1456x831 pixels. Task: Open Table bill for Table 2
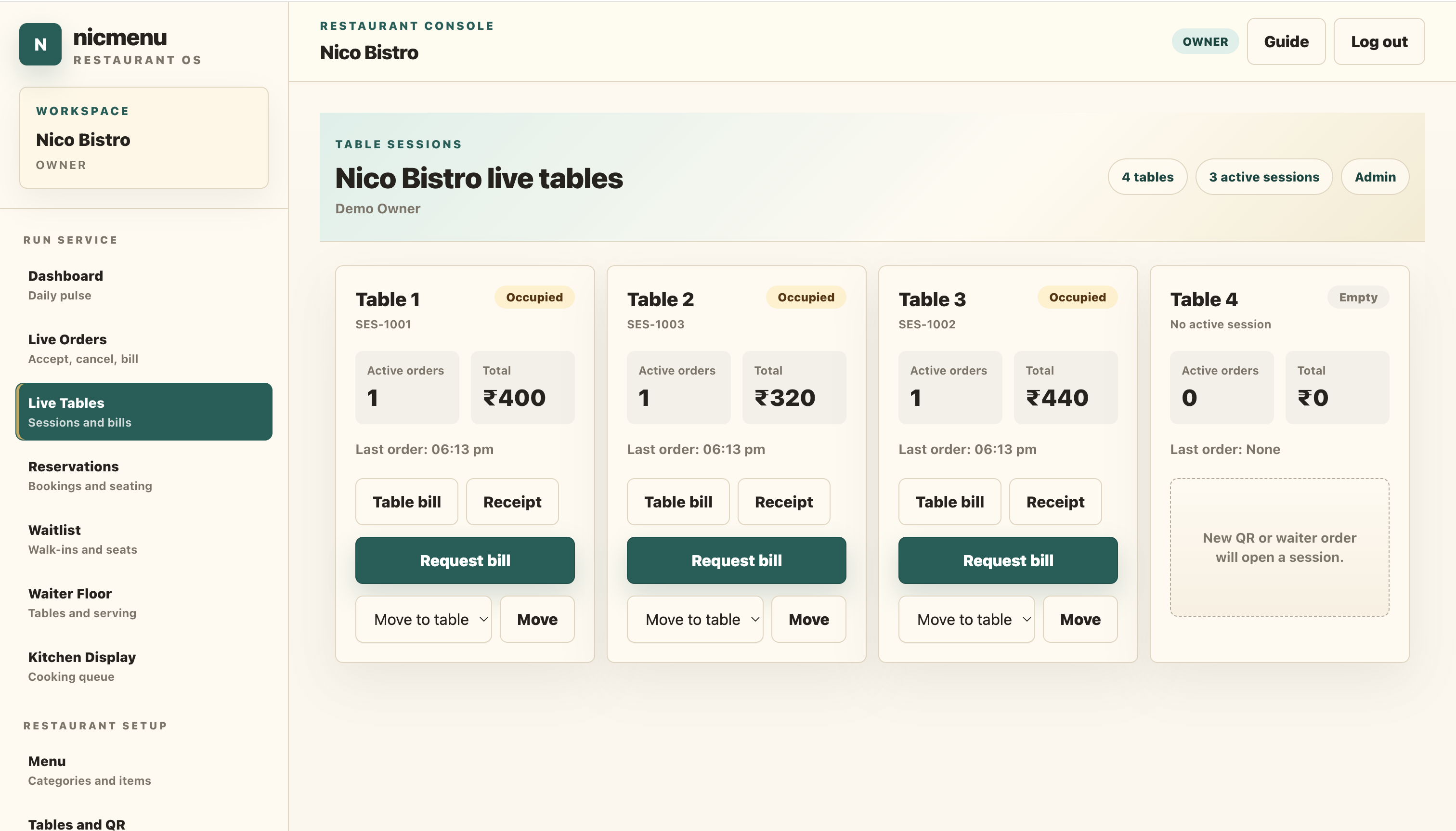(678, 502)
